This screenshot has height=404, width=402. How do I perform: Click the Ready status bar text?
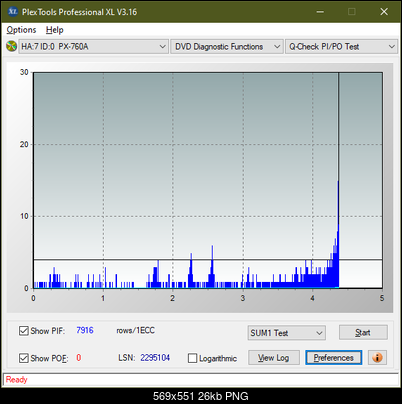tap(16, 379)
